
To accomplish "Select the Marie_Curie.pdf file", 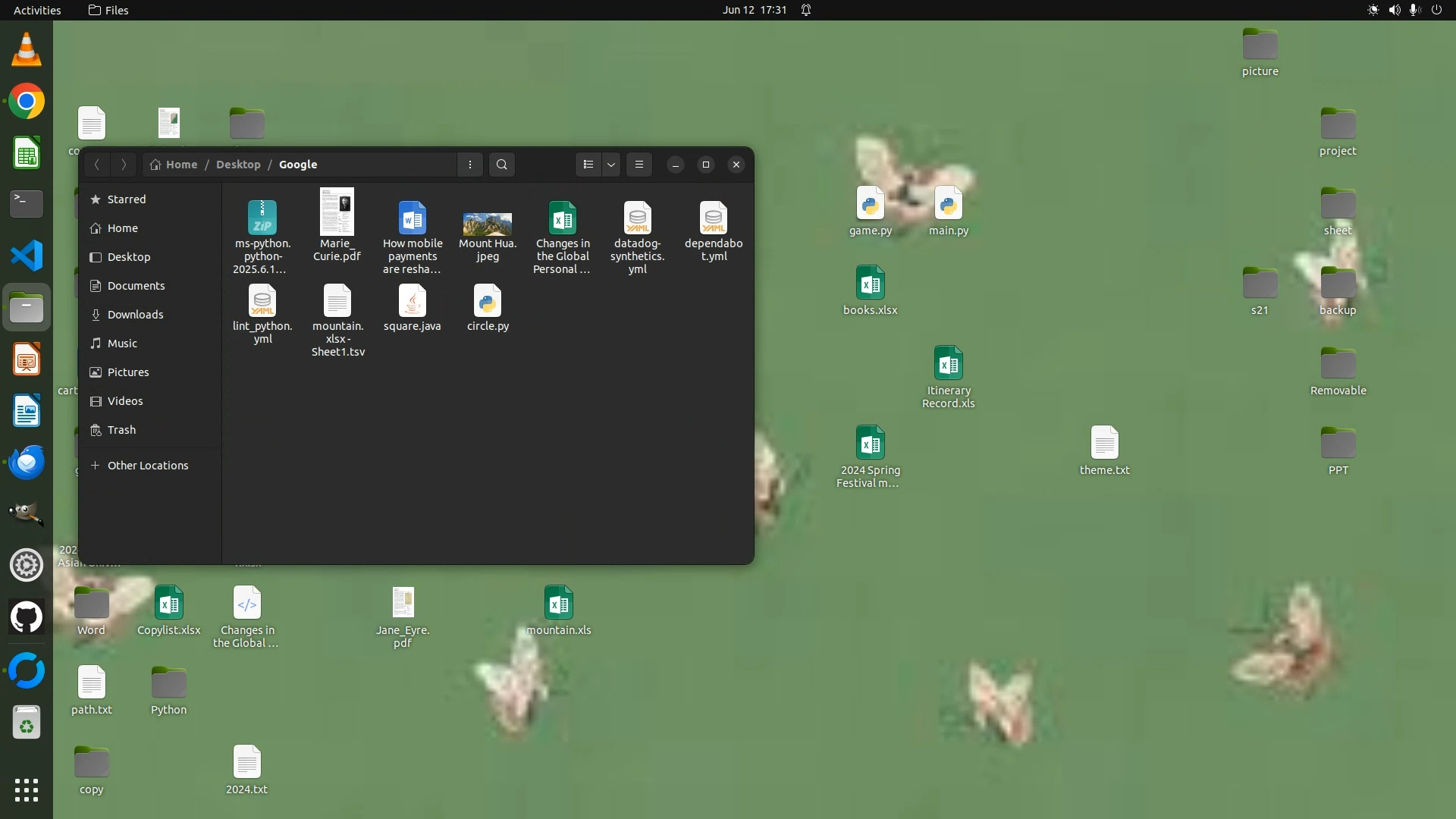I will (x=337, y=212).
